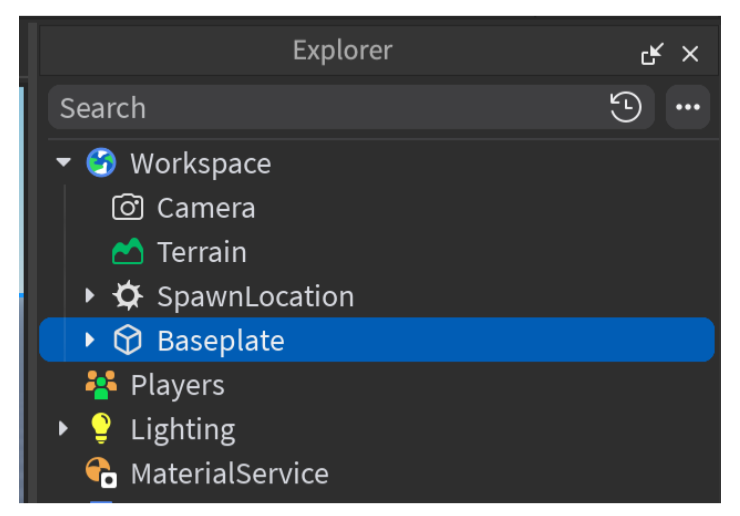Image resolution: width=740 pixels, height=516 pixels.
Task: Collapse the Workspace tree node
Action: pos(64,163)
